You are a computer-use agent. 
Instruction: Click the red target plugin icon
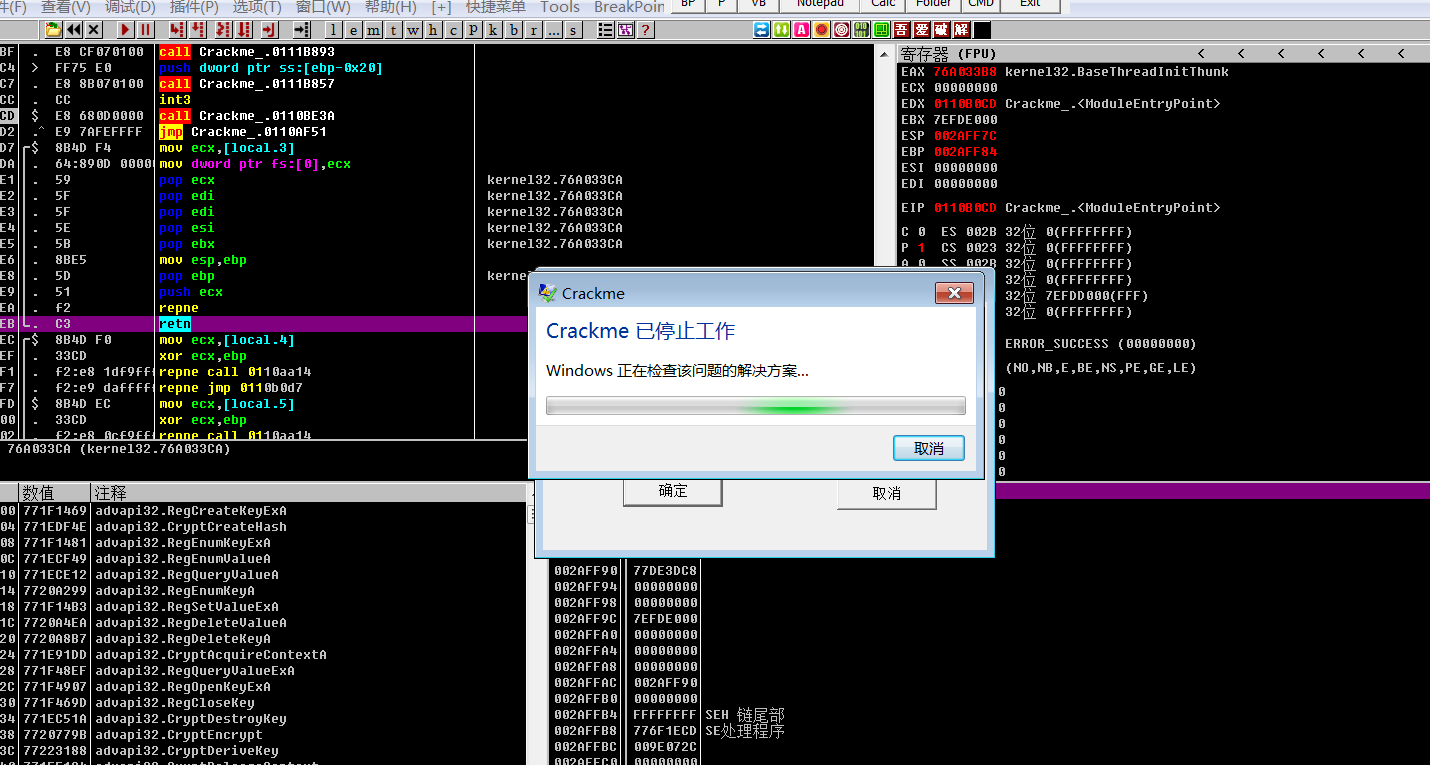click(842, 30)
